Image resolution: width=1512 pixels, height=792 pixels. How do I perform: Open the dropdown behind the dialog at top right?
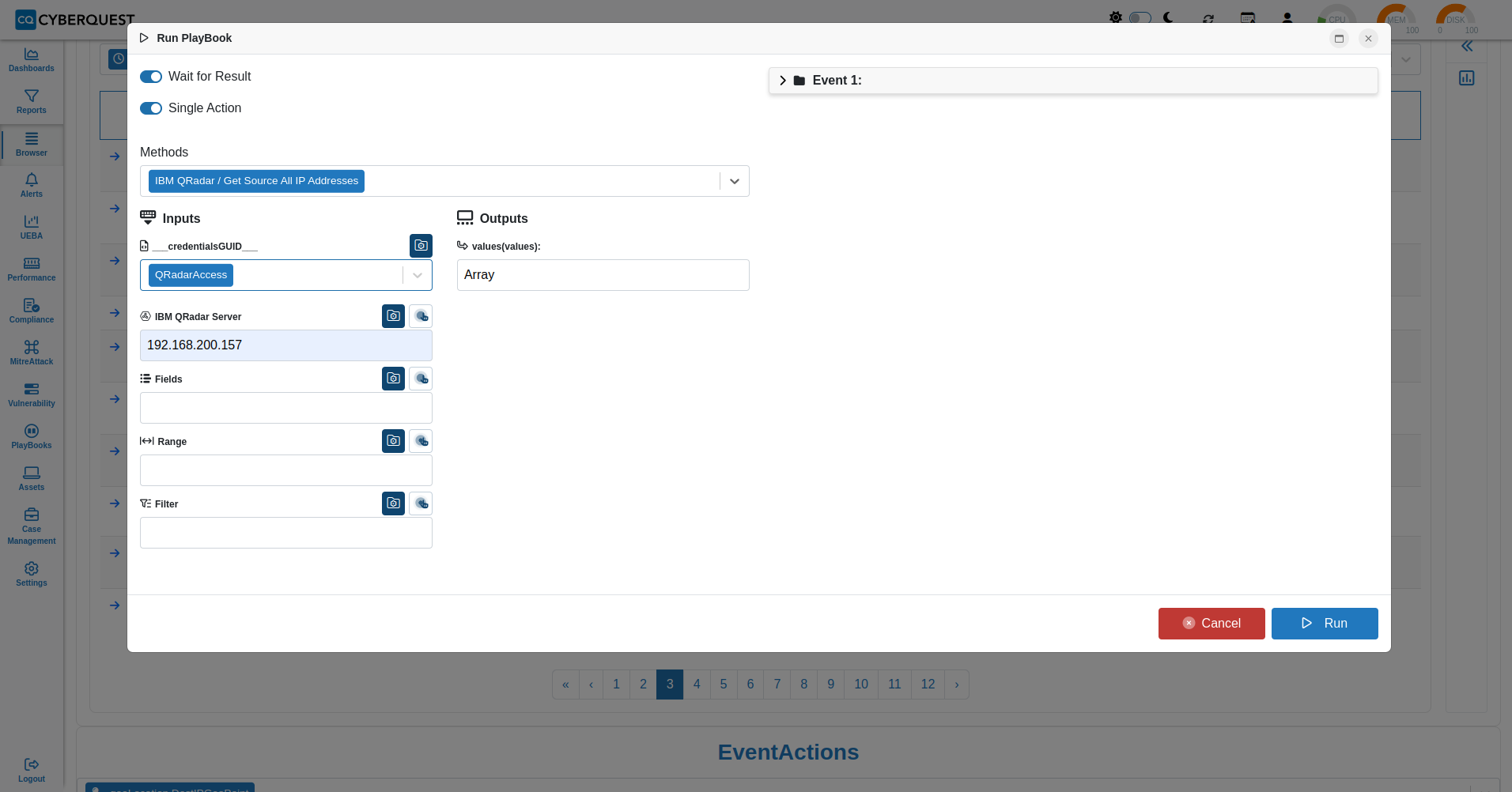pyautogui.click(x=1406, y=59)
